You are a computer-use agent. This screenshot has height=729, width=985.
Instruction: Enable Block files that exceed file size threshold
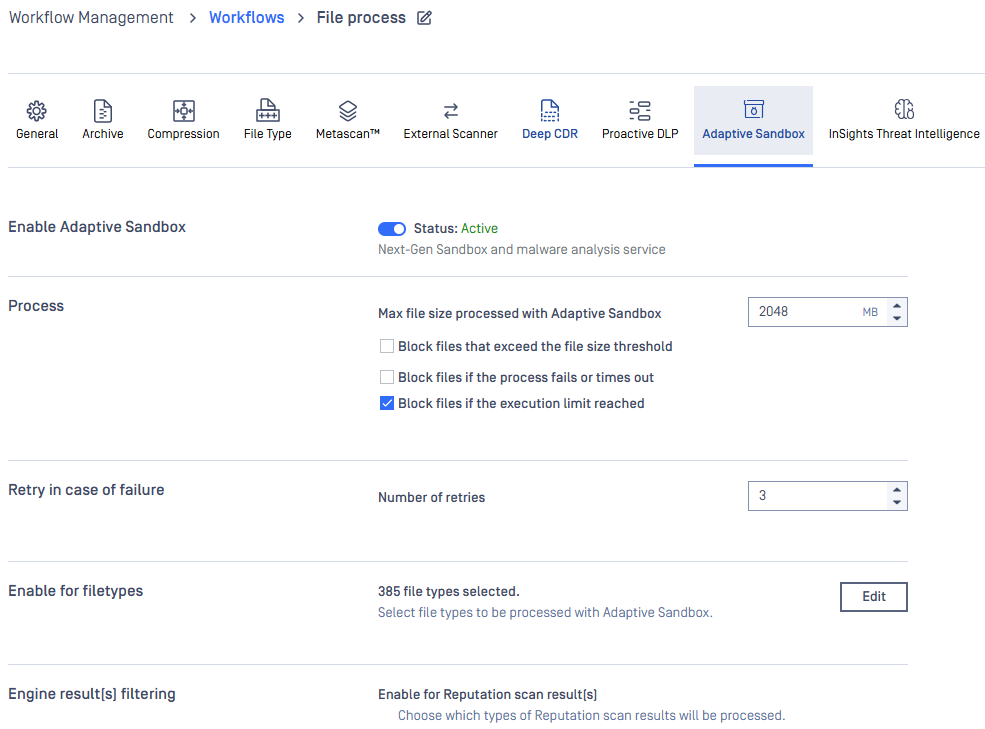click(x=387, y=346)
